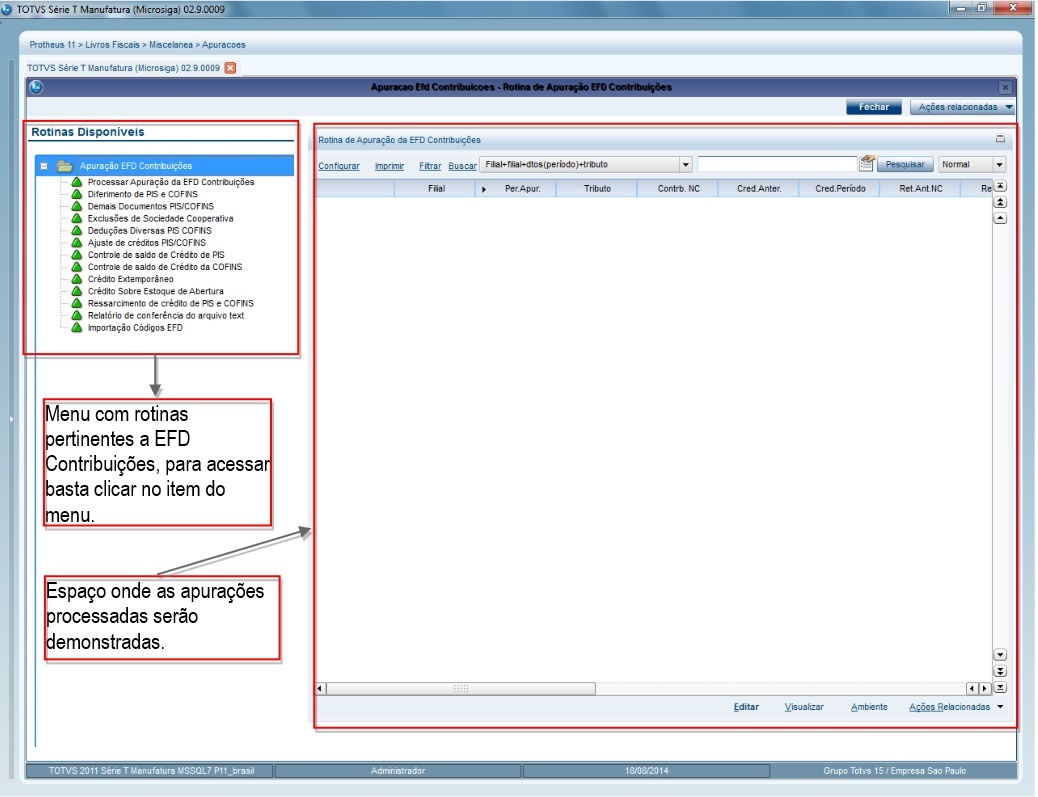Click the round globe icon in the blue title bar
The height and width of the screenshot is (797, 1038).
pyautogui.click(x=36, y=87)
